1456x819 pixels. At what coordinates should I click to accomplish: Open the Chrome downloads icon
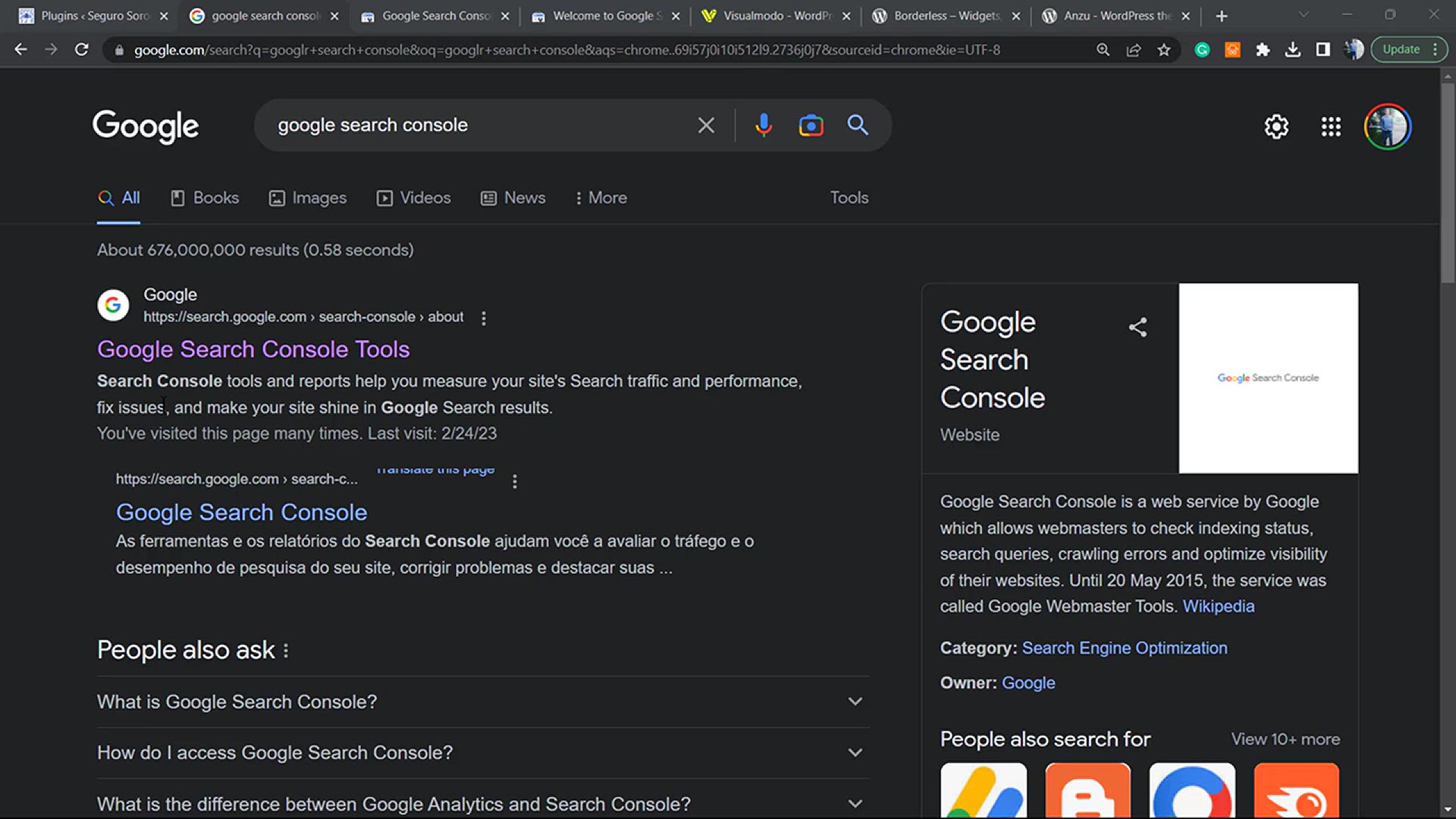(1293, 49)
